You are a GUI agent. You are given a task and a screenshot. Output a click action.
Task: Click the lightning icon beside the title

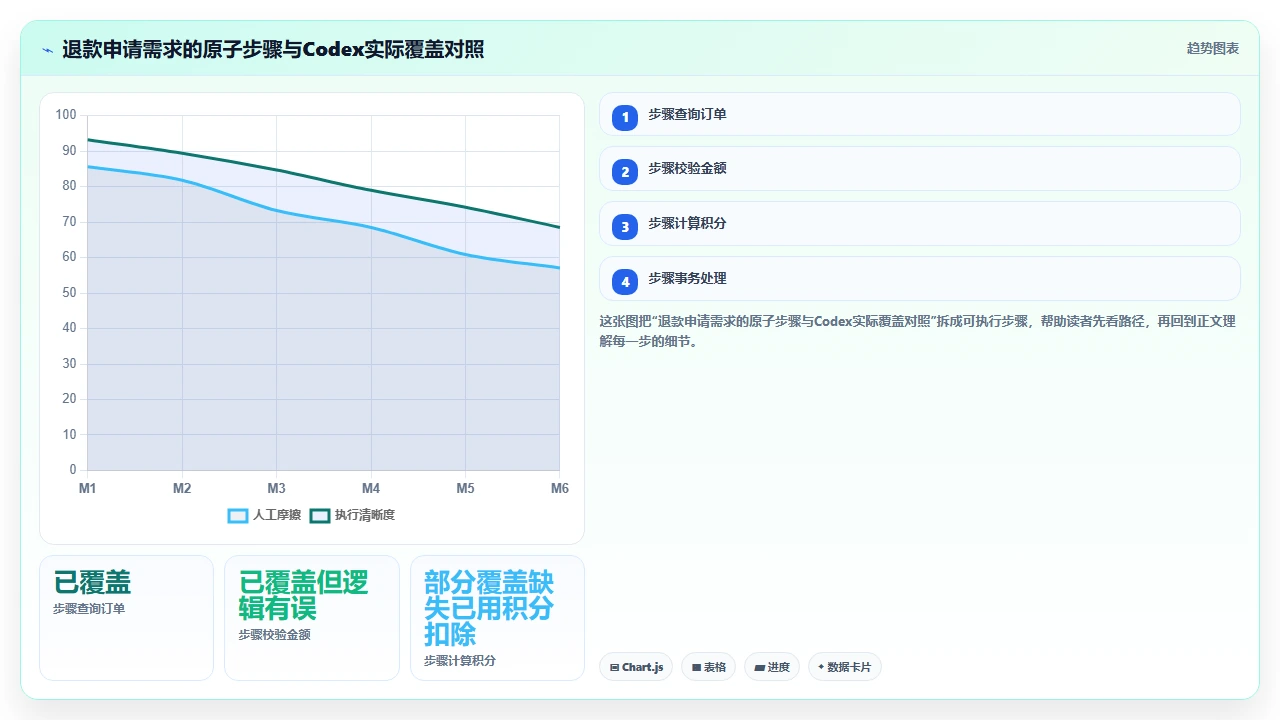point(47,49)
